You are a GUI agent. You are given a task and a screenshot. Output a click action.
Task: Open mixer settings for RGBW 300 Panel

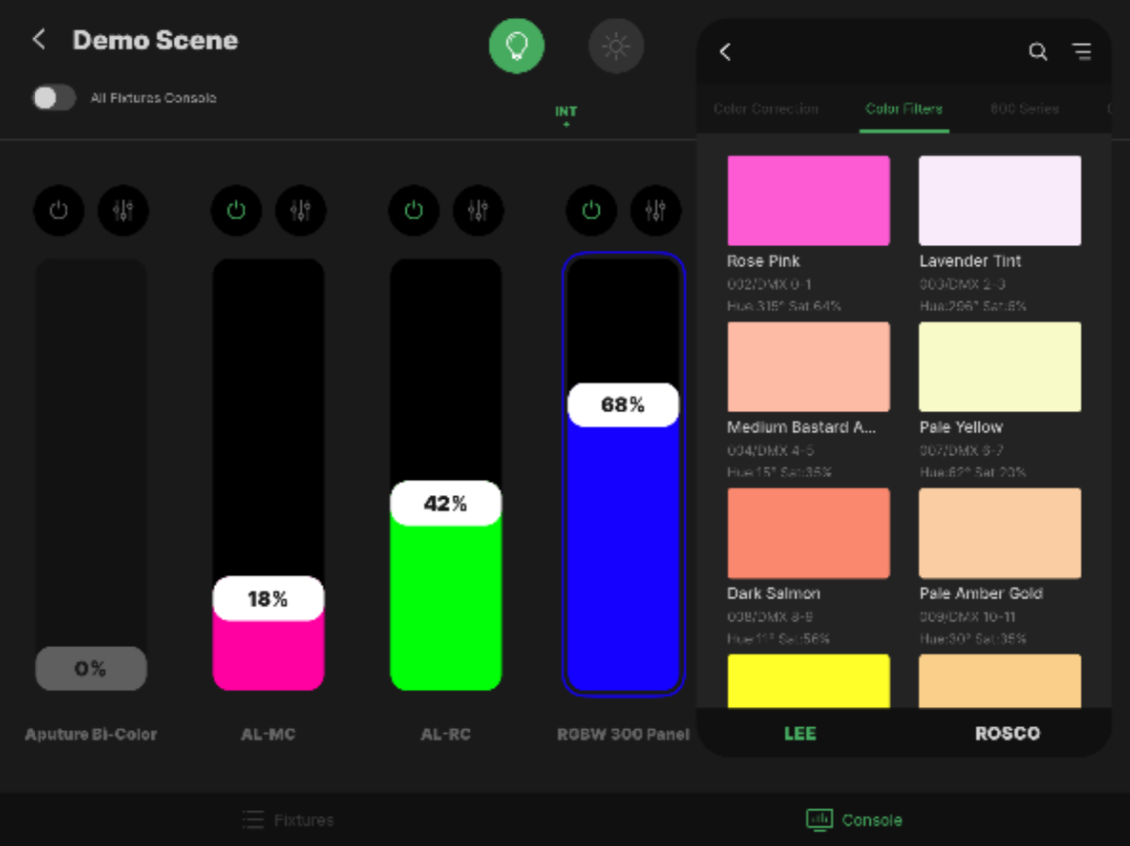(x=656, y=211)
